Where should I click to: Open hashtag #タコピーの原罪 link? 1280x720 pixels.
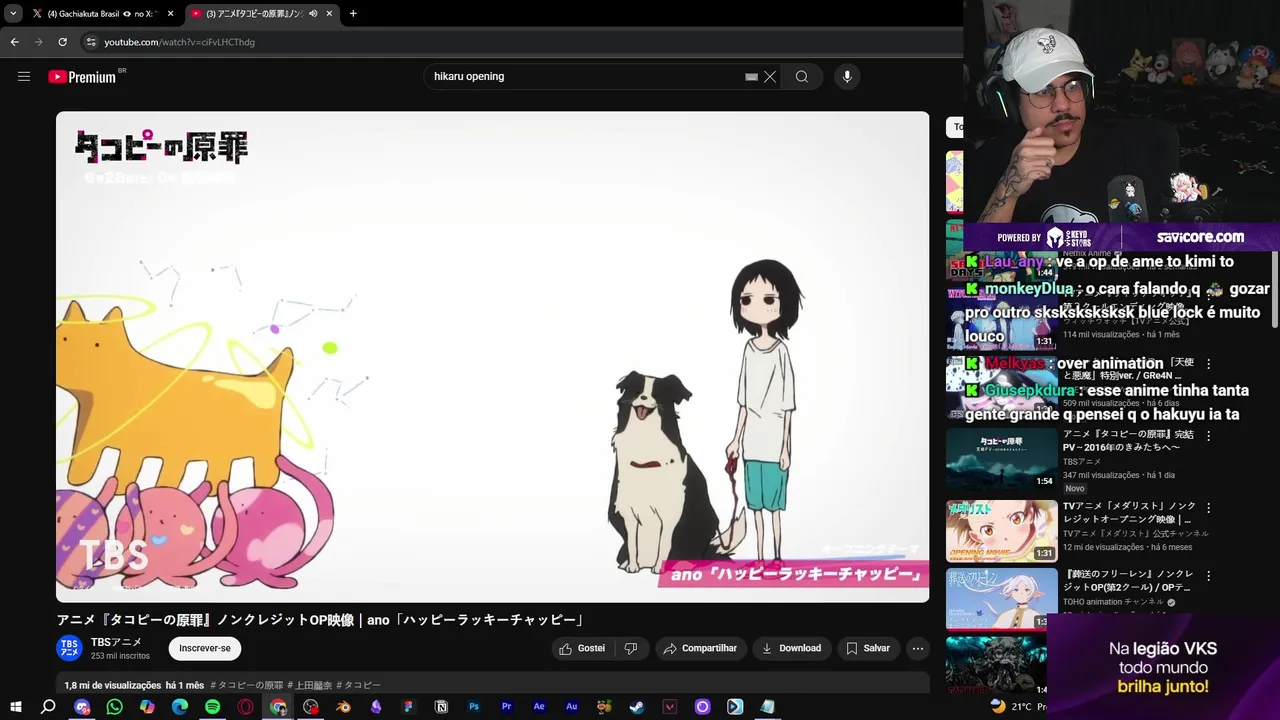point(247,685)
